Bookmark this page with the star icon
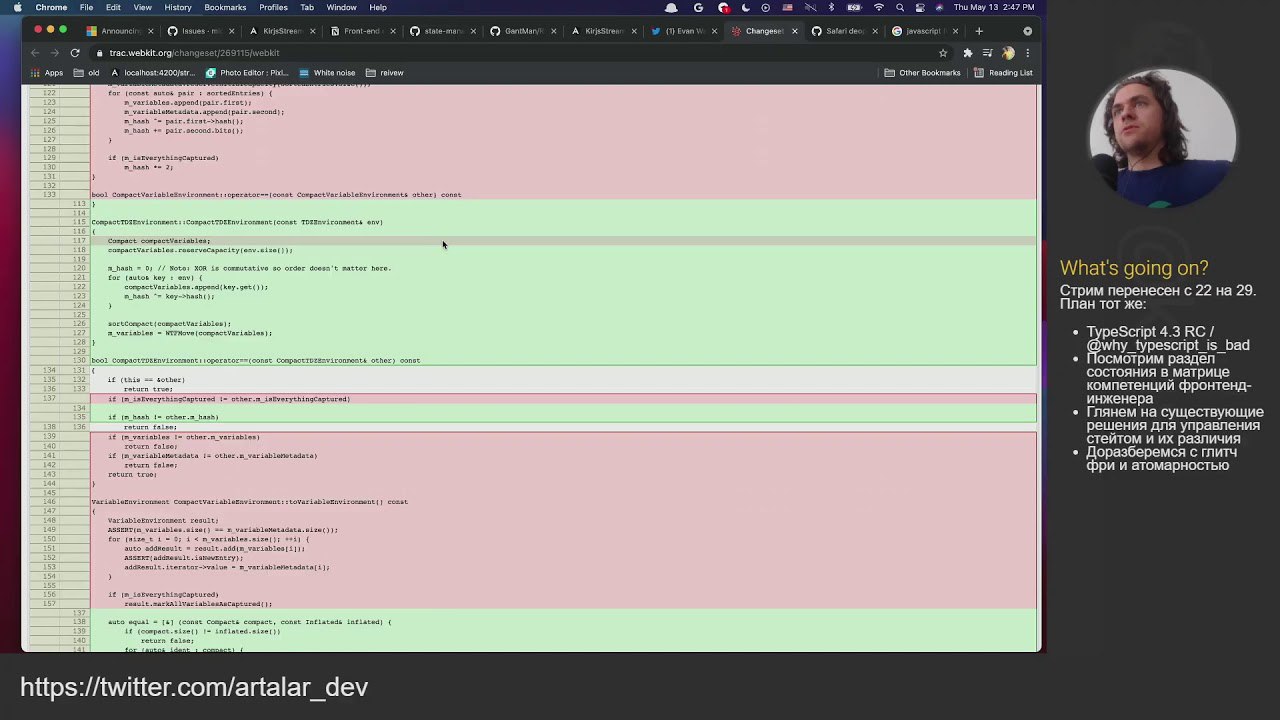The width and height of the screenshot is (1280, 720). click(x=942, y=53)
